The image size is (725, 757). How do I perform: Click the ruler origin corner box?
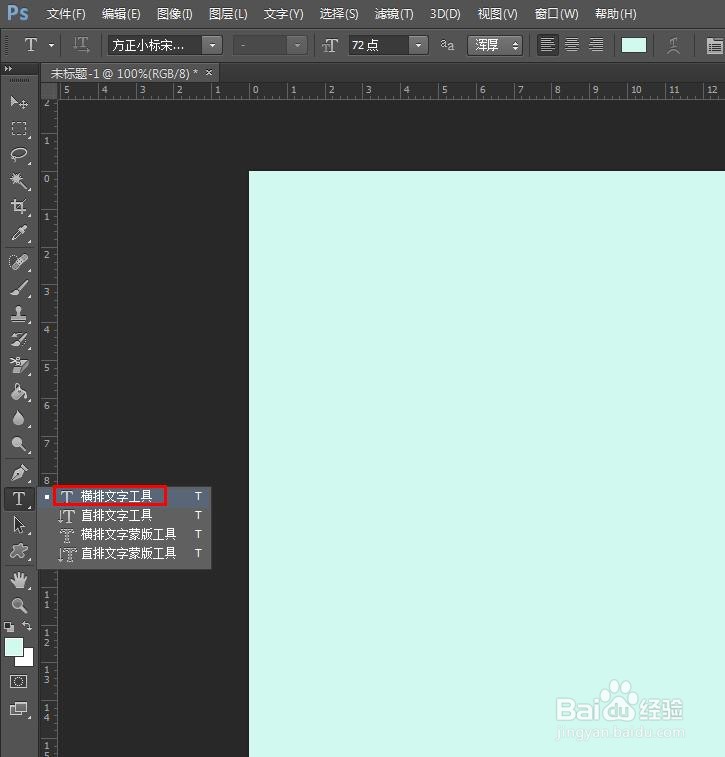click(x=49, y=91)
